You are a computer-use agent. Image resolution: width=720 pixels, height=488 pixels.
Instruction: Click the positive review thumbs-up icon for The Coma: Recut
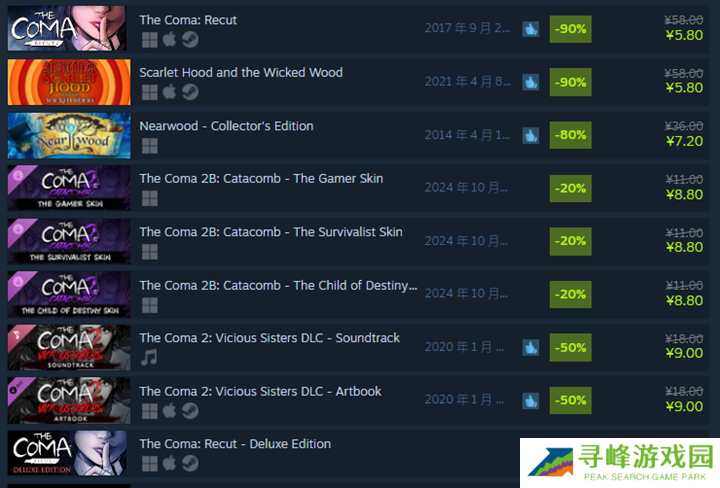point(530,29)
